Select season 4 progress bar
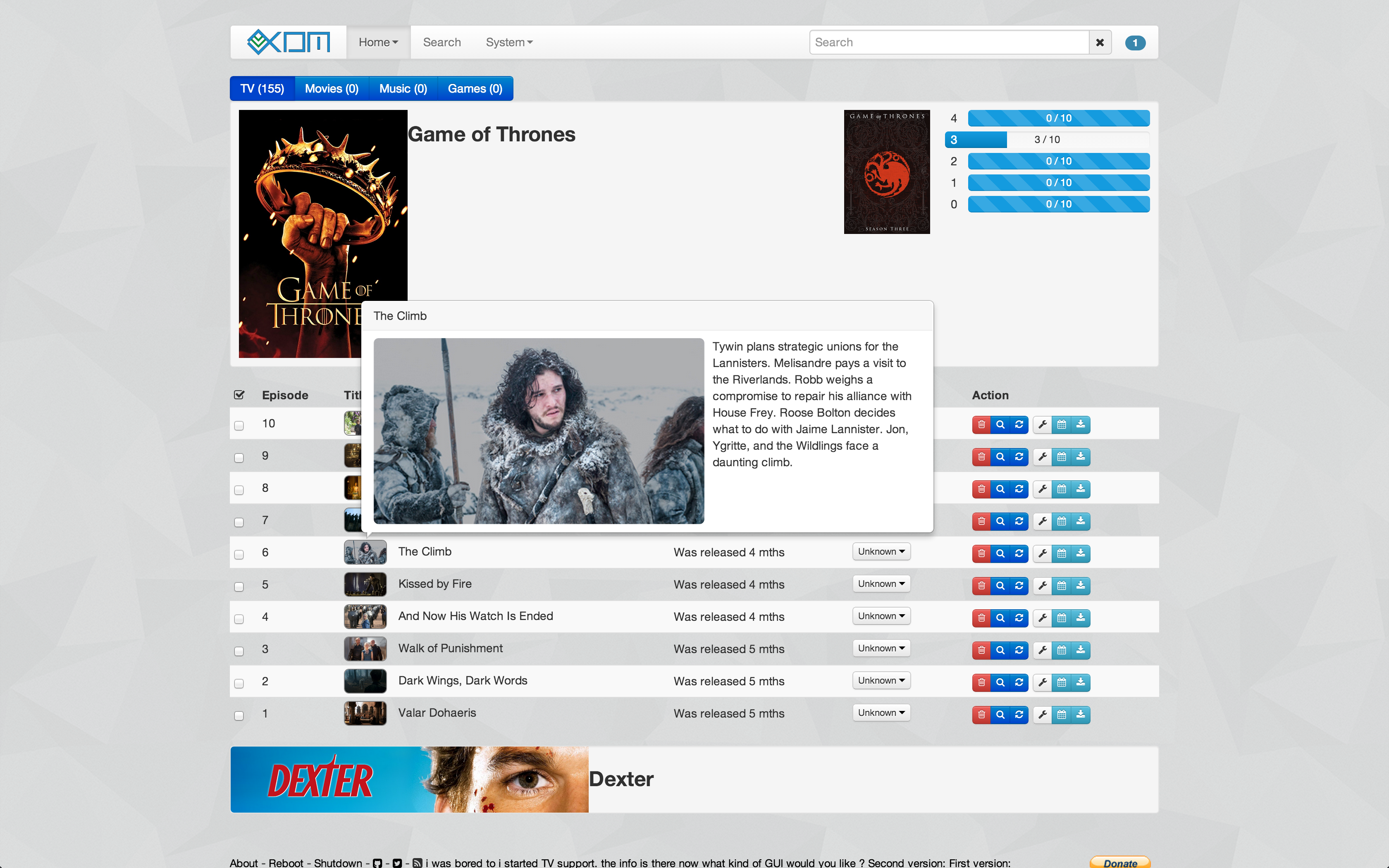1389x868 pixels. coord(1058,118)
